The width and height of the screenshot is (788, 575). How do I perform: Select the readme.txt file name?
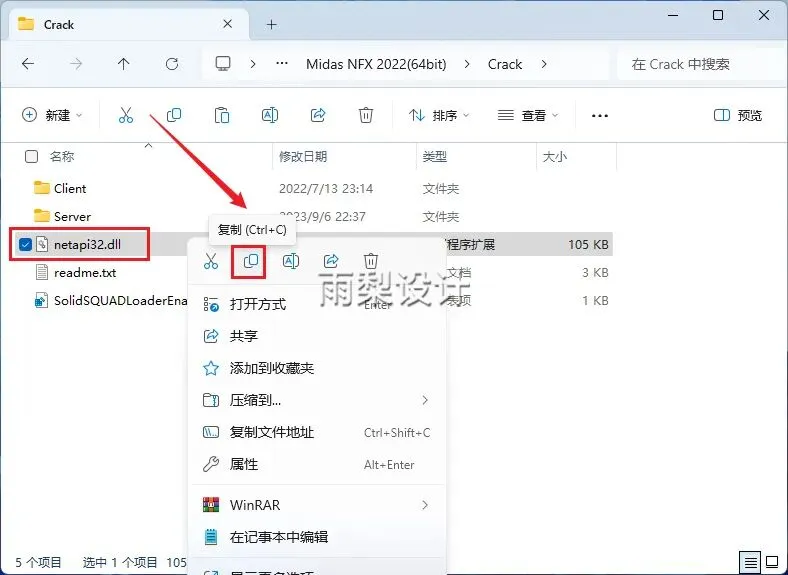(85, 272)
